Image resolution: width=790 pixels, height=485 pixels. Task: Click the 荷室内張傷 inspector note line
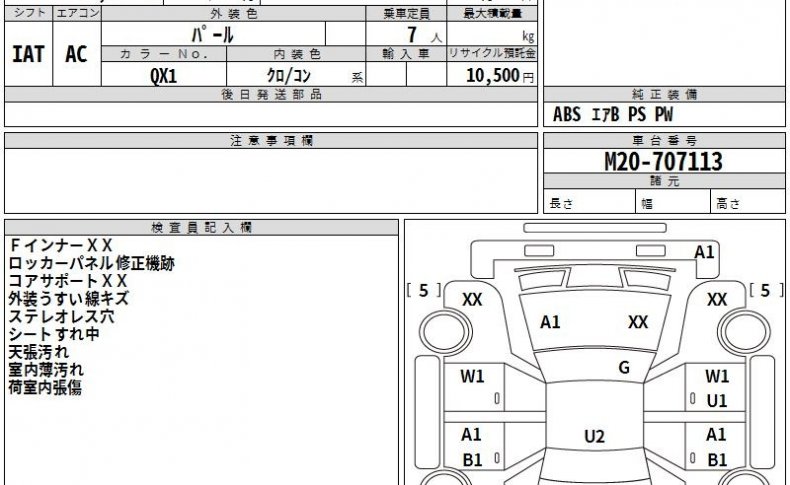click(45, 387)
